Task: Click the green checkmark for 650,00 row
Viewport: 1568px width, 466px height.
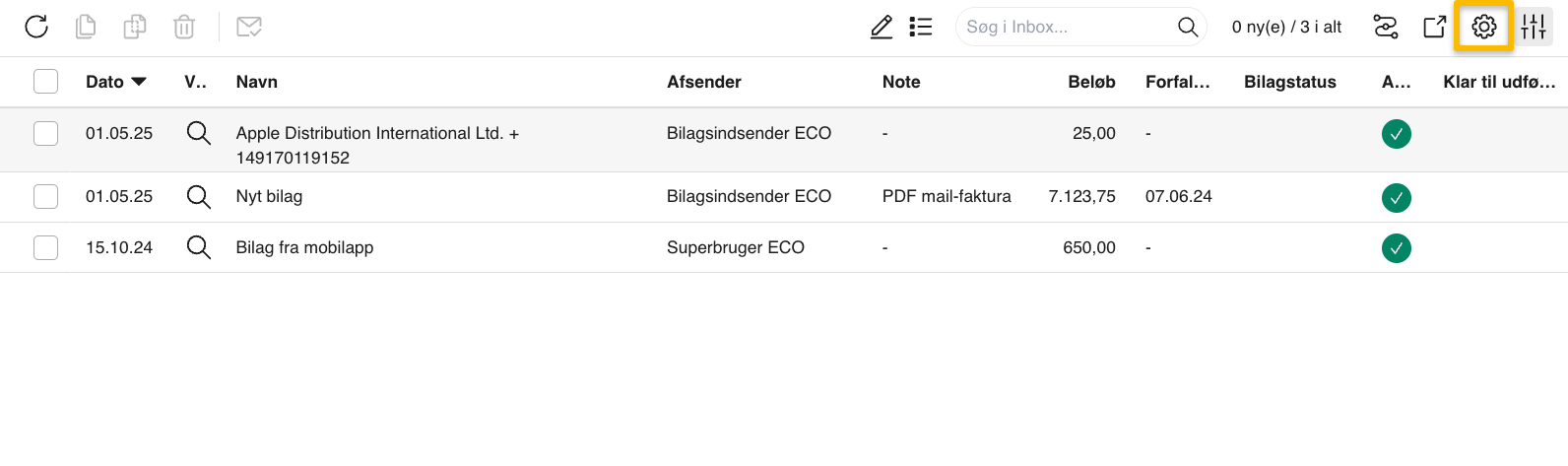Action: (x=1397, y=248)
